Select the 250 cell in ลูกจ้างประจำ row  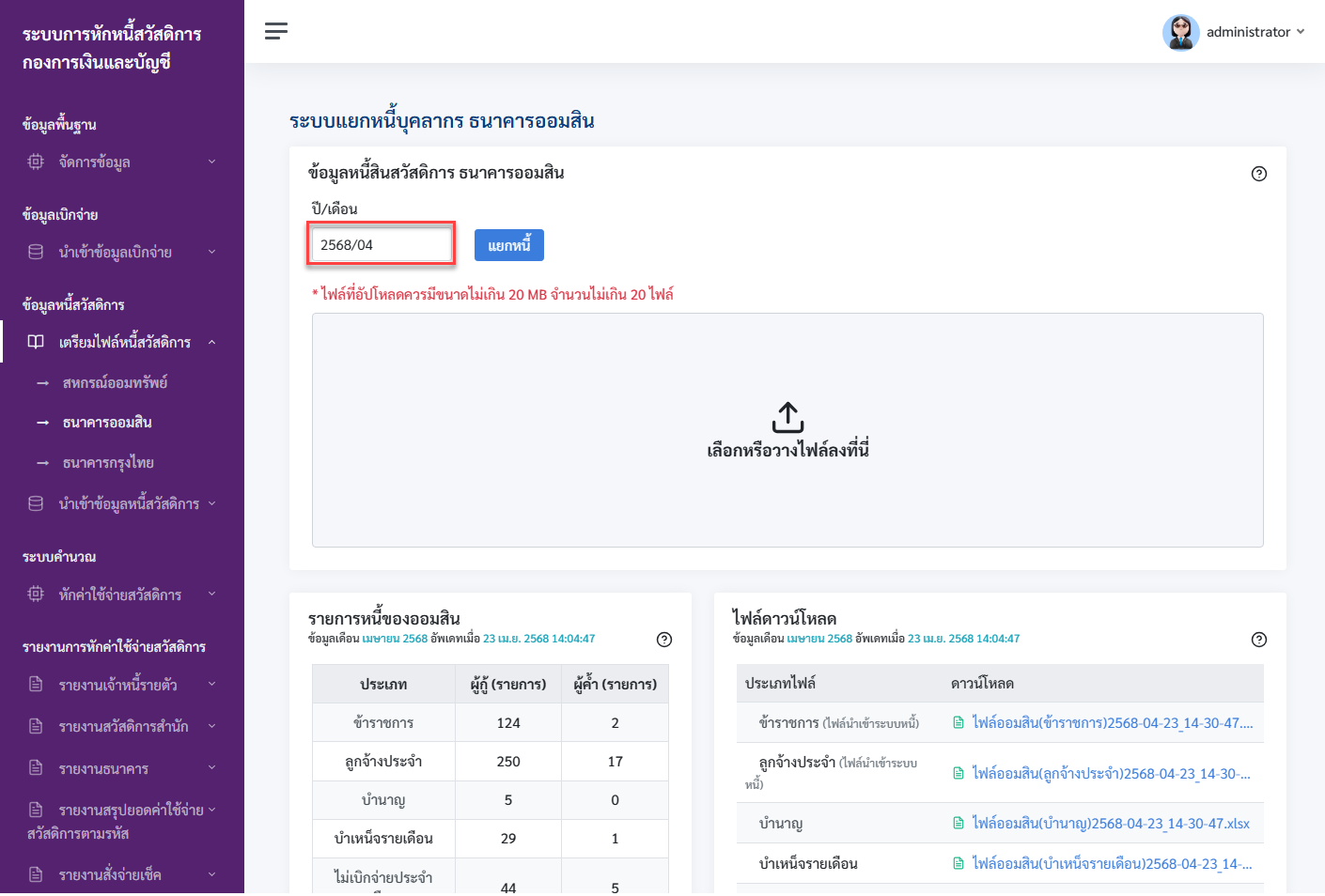(x=508, y=762)
